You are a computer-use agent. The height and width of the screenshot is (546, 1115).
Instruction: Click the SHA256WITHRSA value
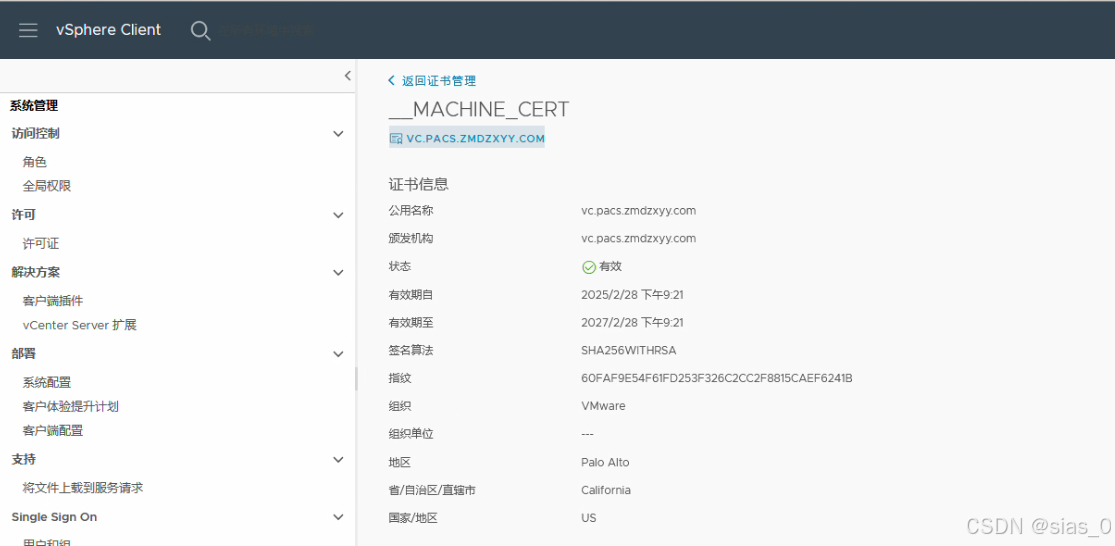tap(629, 350)
